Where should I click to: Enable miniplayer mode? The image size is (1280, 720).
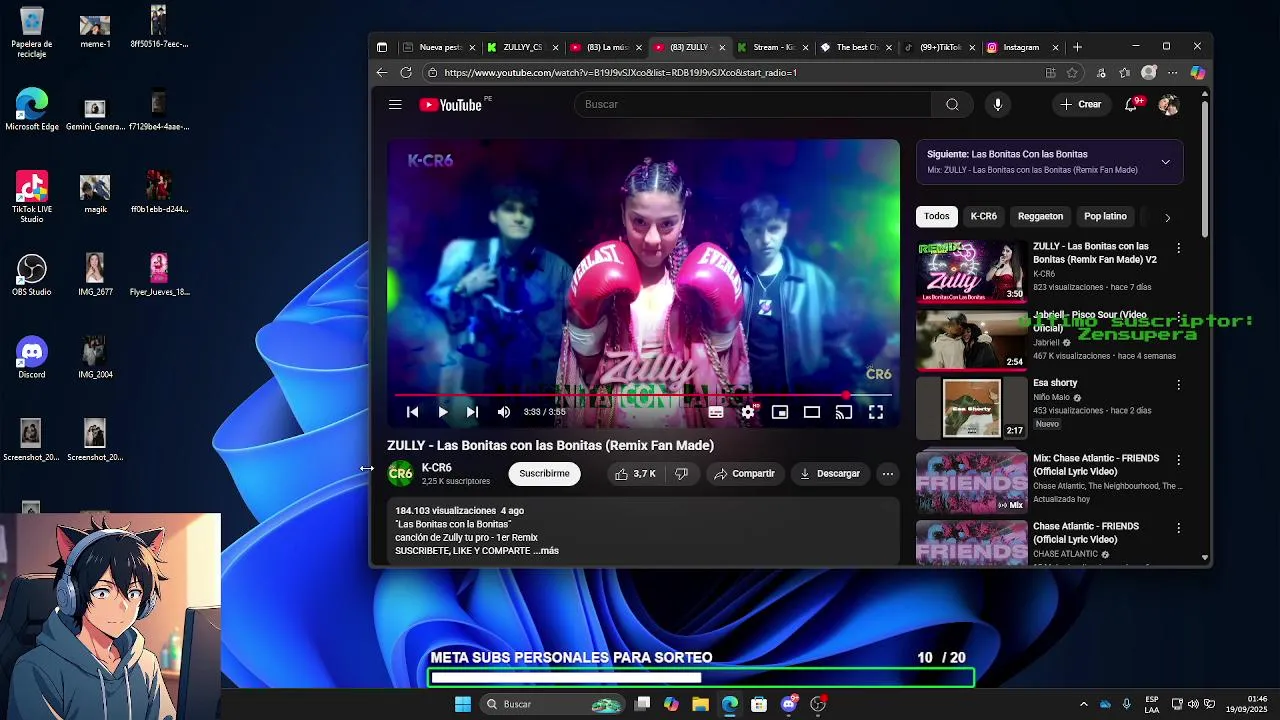click(780, 412)
